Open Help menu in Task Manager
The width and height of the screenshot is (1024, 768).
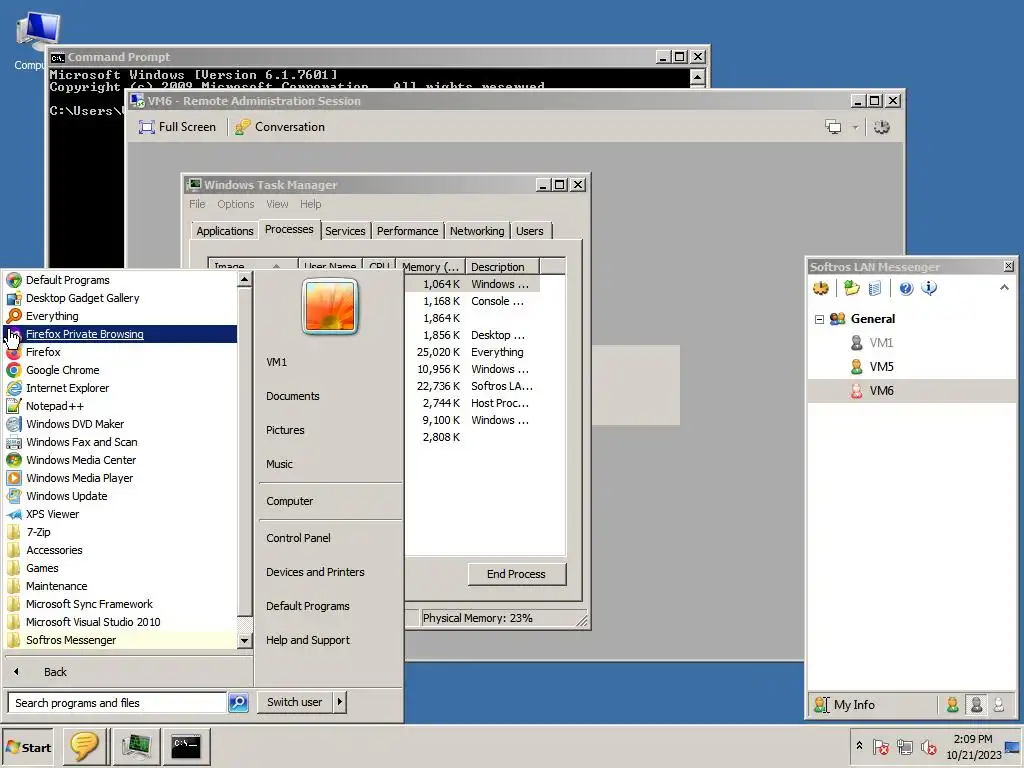311,204
